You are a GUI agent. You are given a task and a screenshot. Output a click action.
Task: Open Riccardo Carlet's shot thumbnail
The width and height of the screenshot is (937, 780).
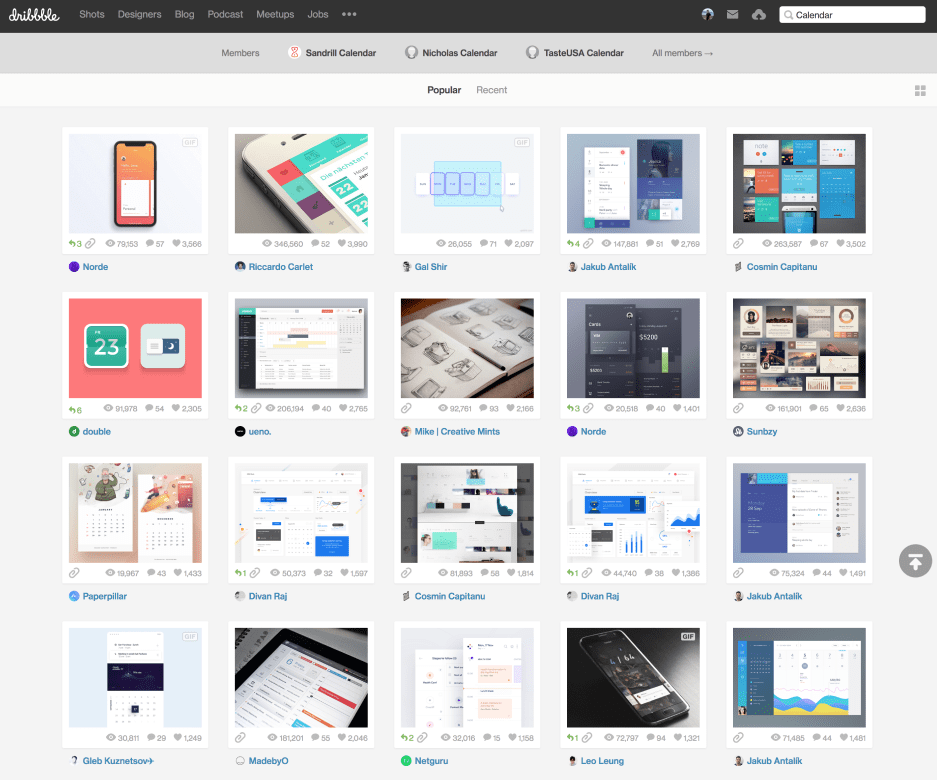[x=301, y=183]
